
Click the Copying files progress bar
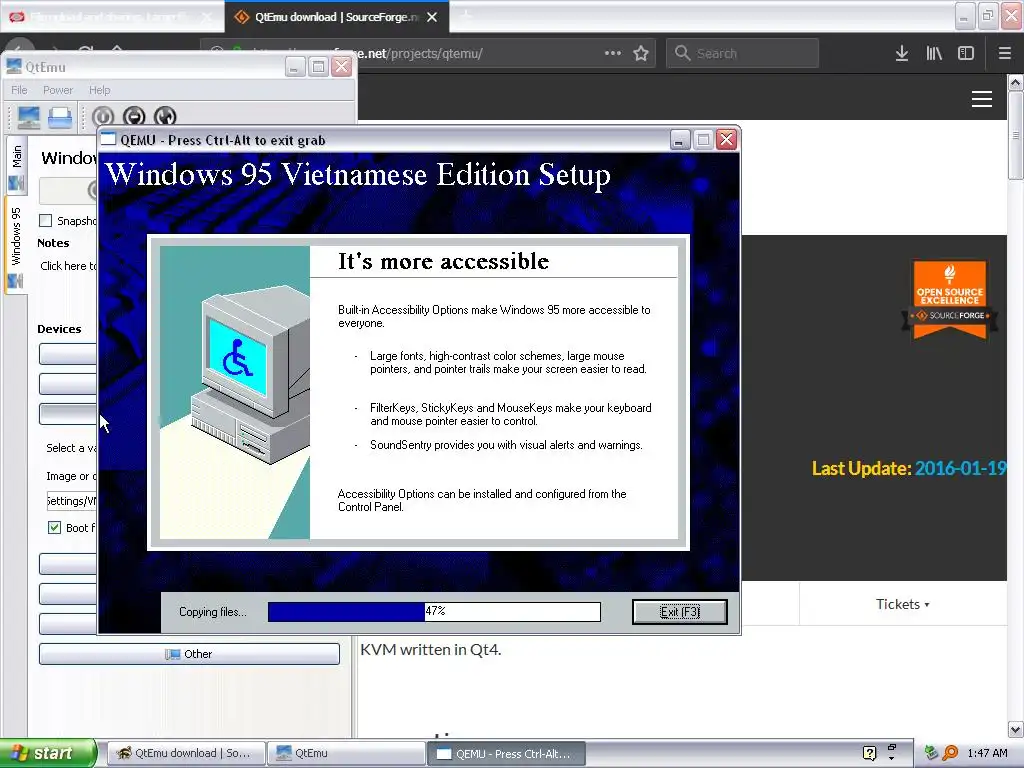pyautogui.click(x=434, y=611)
